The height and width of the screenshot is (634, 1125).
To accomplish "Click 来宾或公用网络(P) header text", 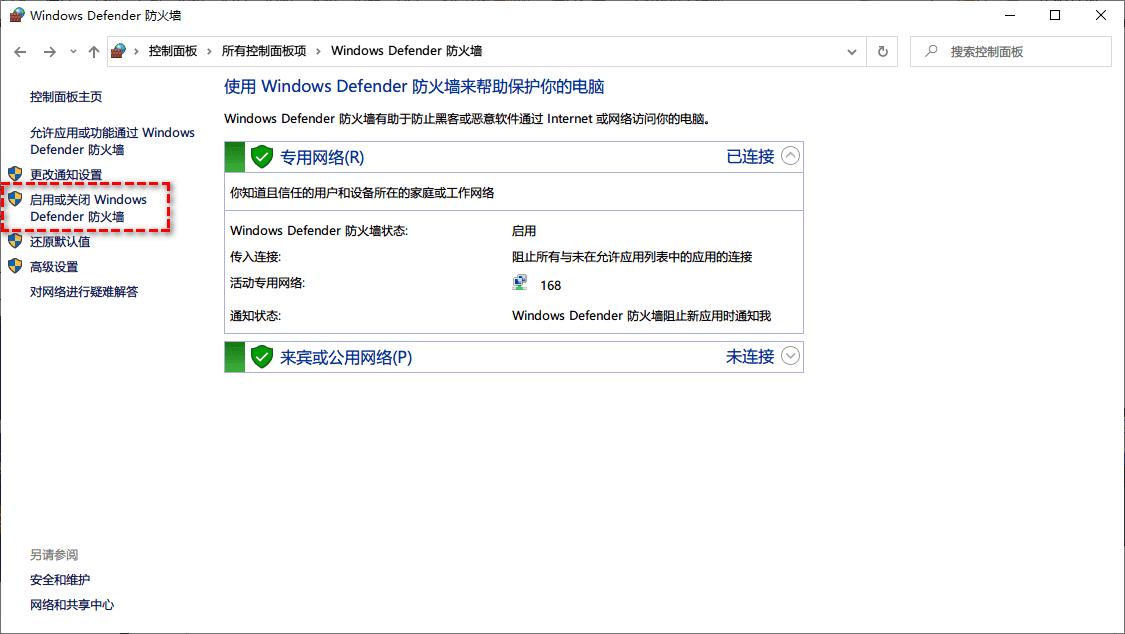I will [346, 357].
